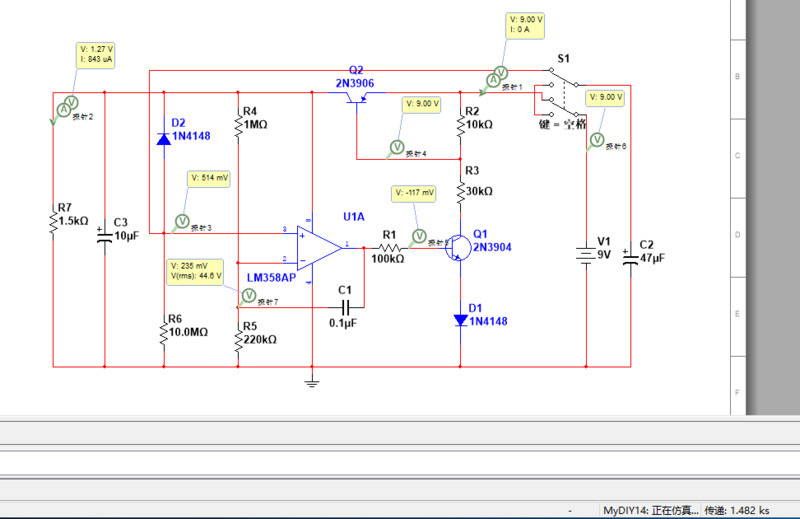This screenshot has height=519, width=800.
Task: Click the ground symbol below the op-amp
Action: pos(312,379)
